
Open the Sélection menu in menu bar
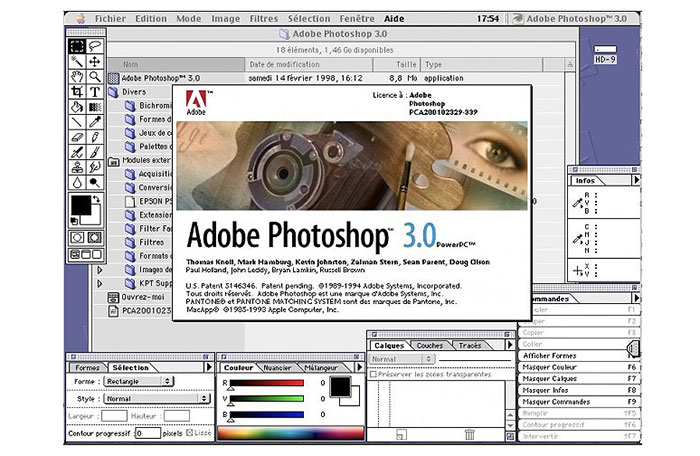point(309,19)
